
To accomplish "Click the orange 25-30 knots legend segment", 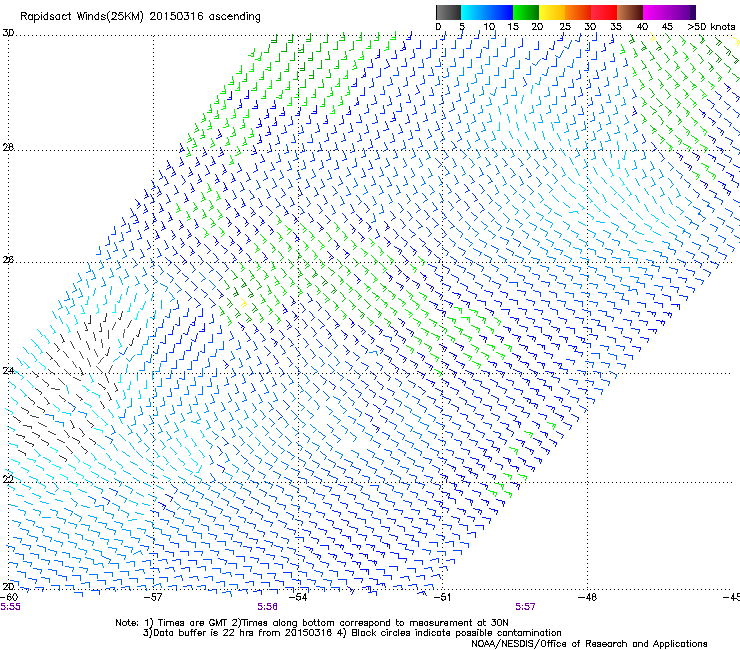I will point(578,12).
